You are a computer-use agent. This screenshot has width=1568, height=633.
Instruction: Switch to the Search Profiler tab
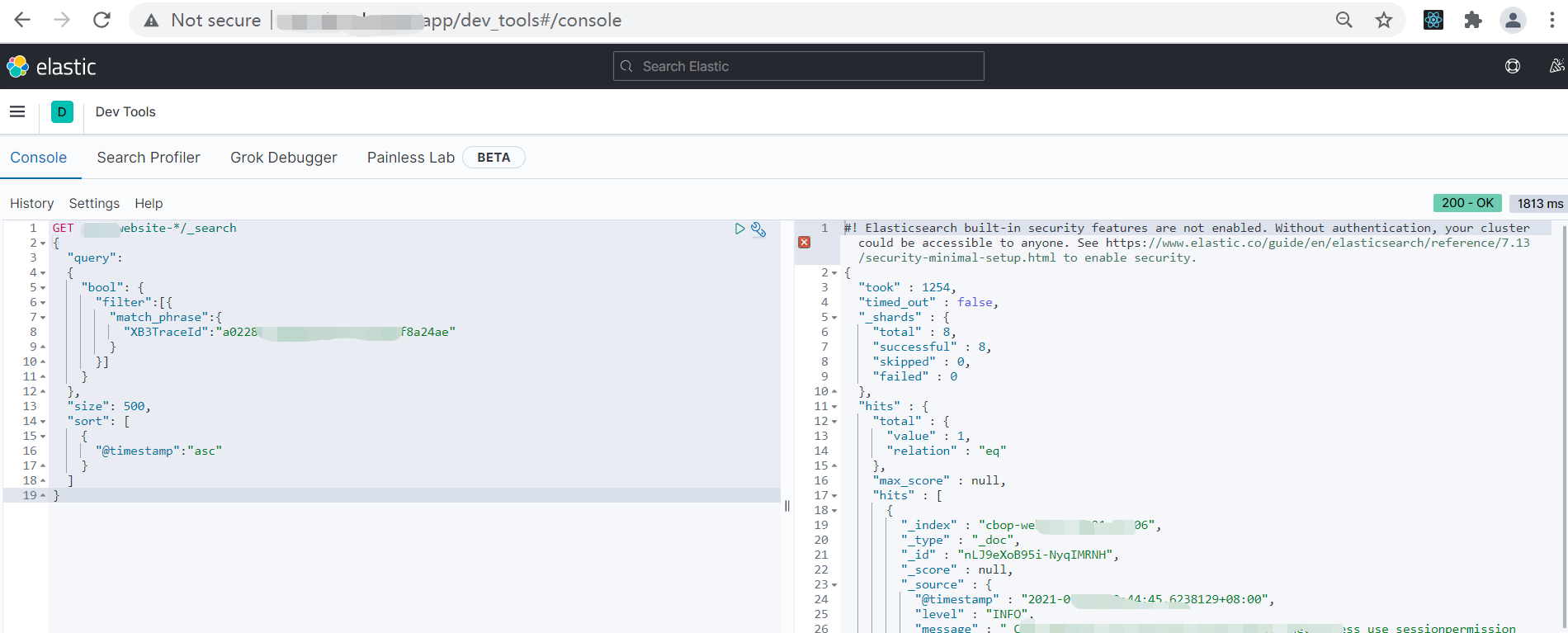point(149,158)
